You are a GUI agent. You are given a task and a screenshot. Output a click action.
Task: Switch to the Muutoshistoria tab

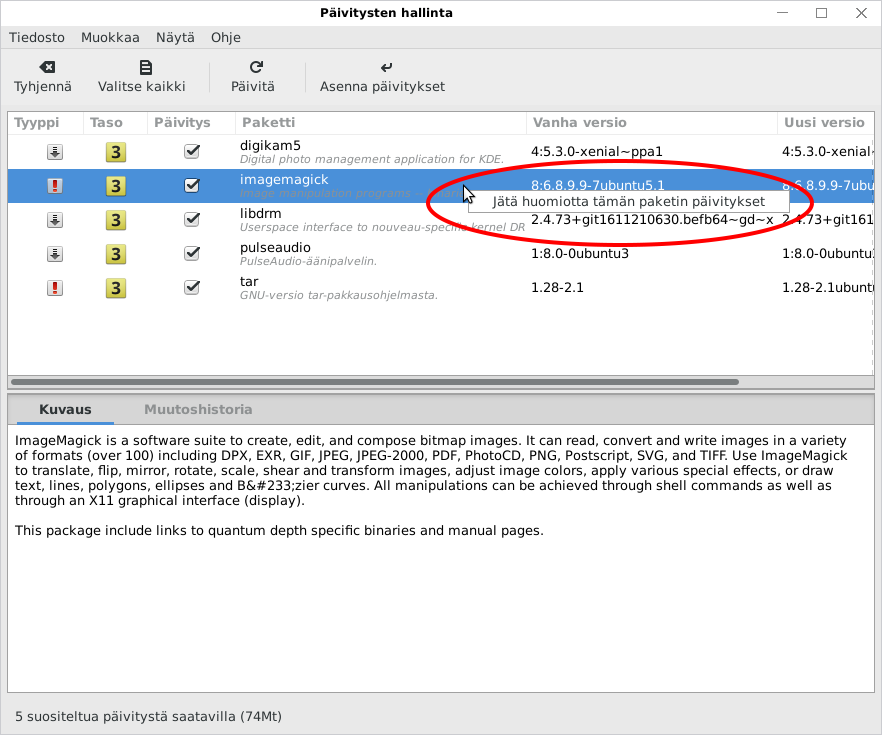(x=198, y=409)
